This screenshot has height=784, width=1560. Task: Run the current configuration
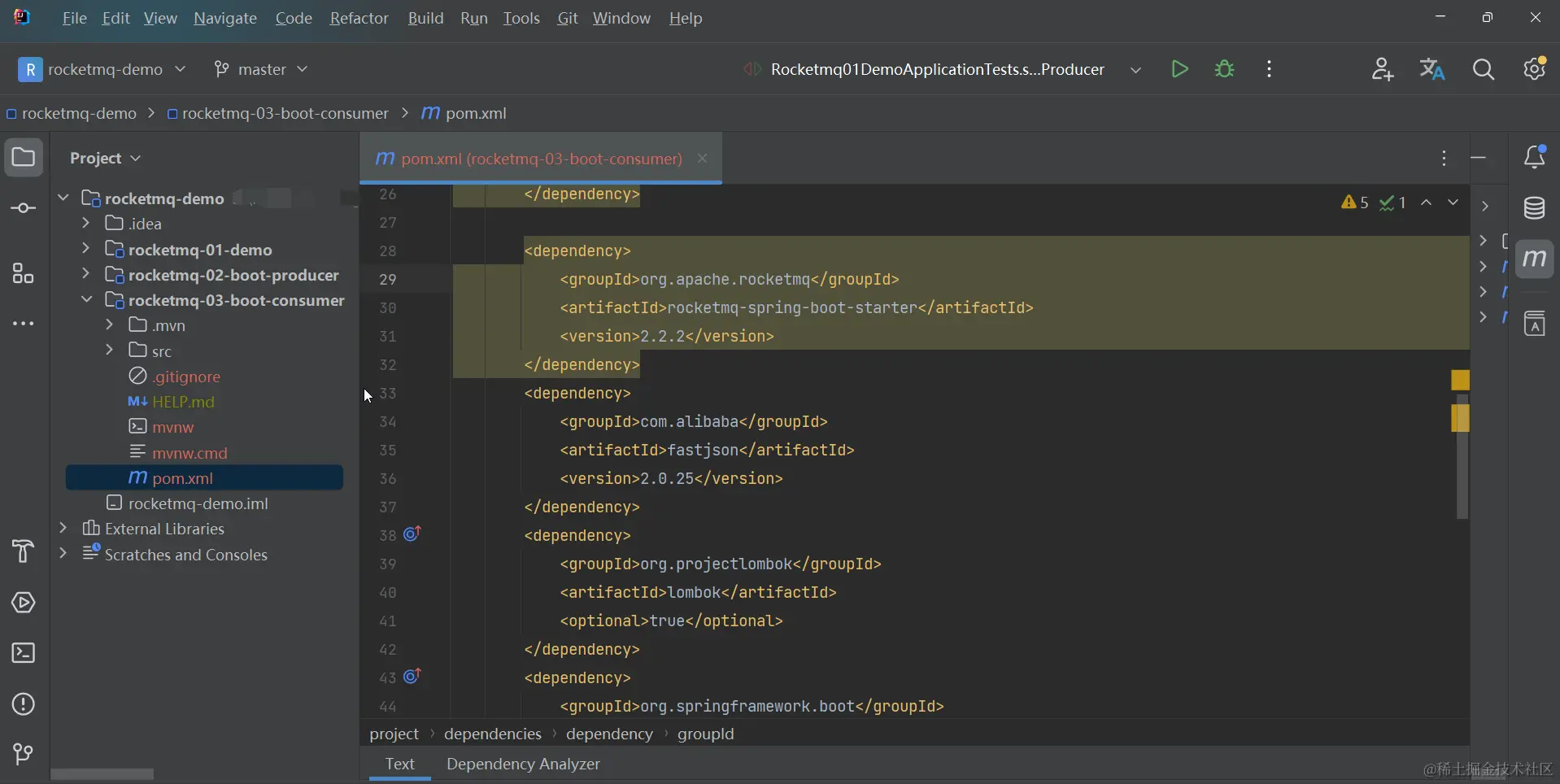pyautogui.click(x=1179, y=69)
